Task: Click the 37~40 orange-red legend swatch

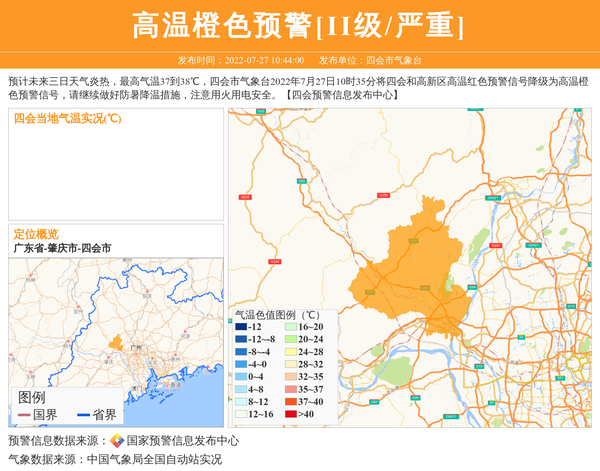Action: 289,402
